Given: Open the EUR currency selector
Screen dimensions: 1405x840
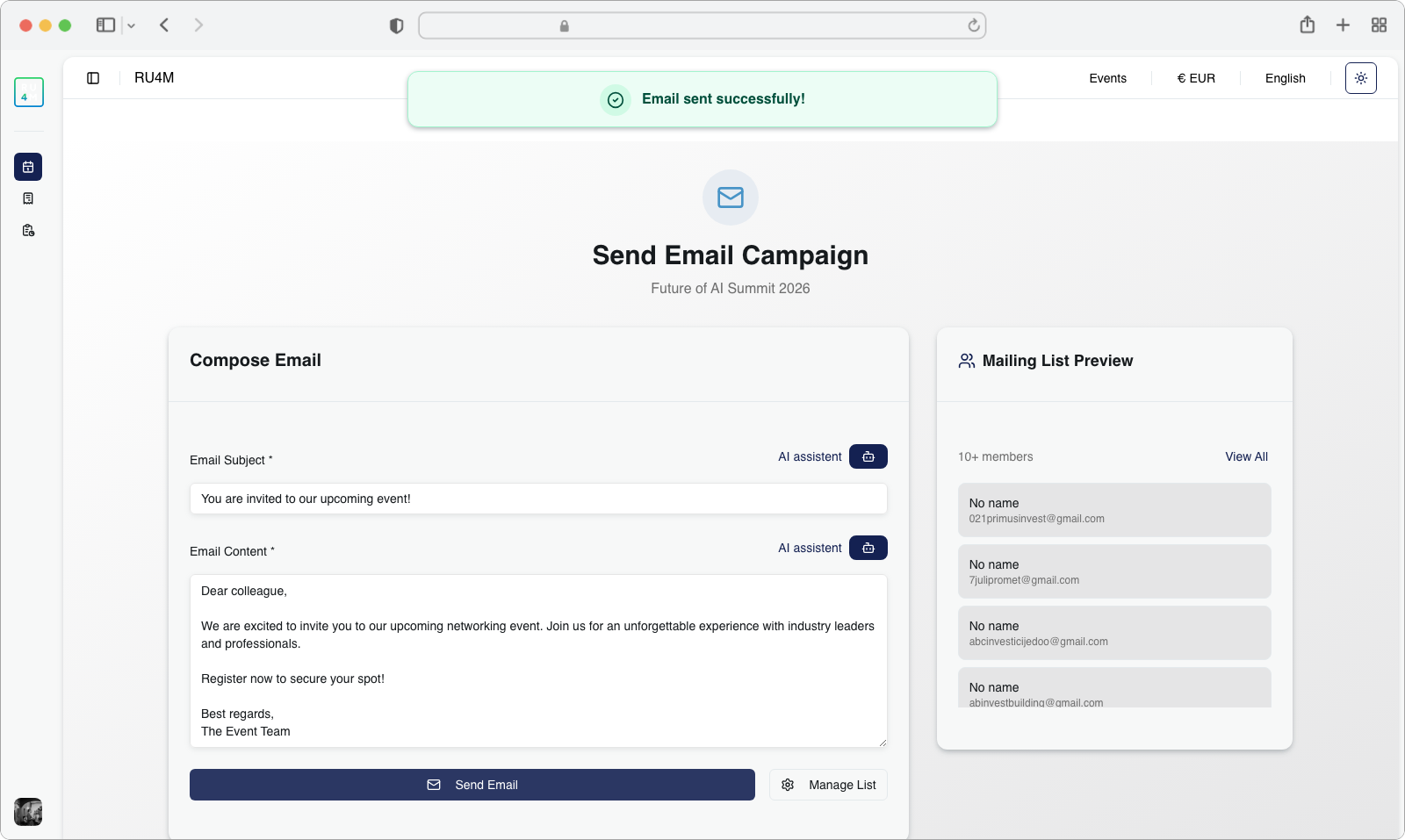Looking at the screenshot, I should (1196, 78).
